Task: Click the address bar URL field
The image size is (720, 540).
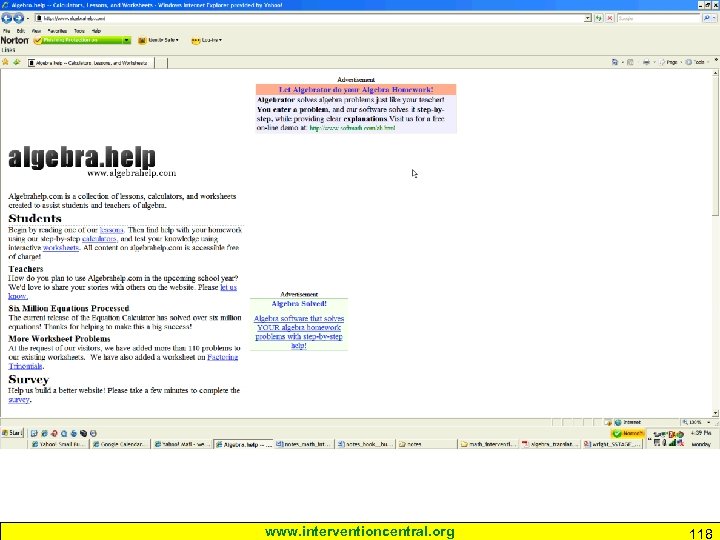Action: (309, 18)
